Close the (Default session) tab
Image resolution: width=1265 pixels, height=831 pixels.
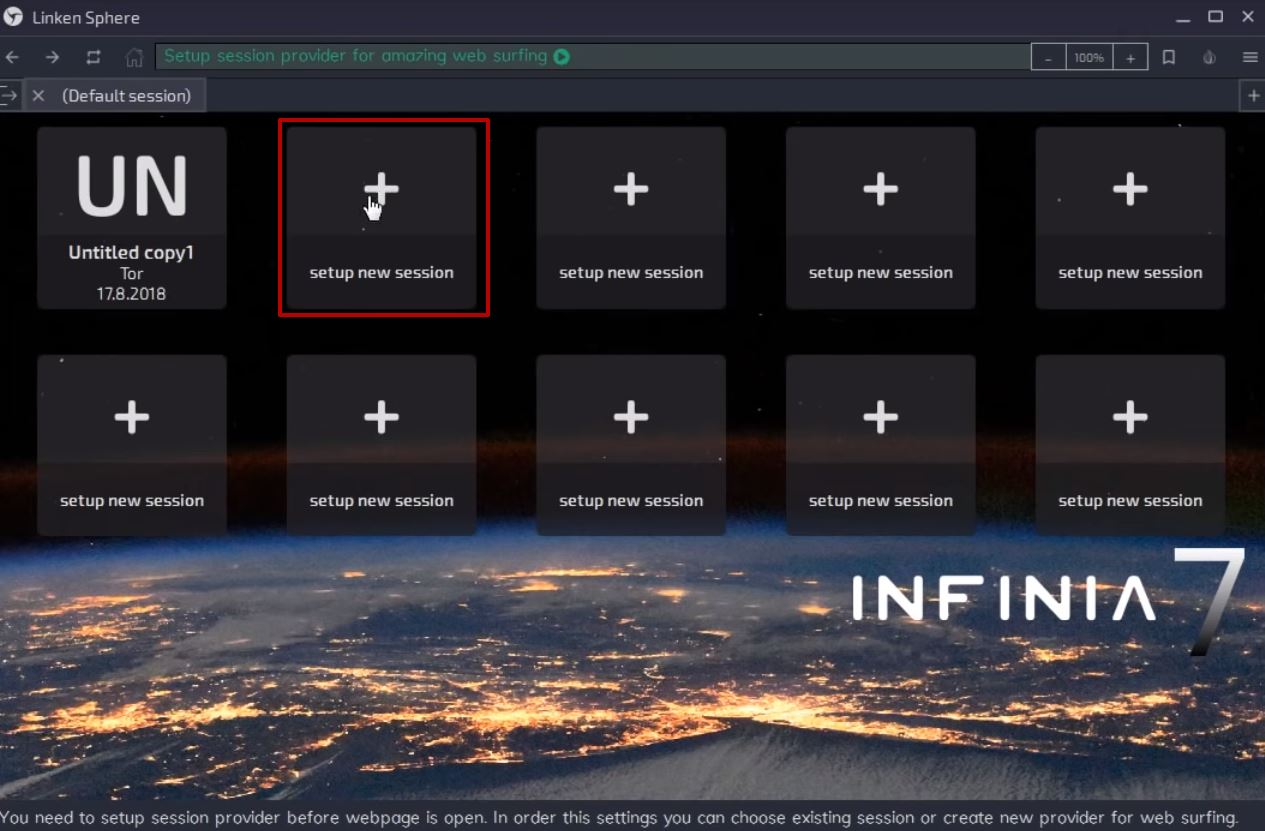point(38,96)
